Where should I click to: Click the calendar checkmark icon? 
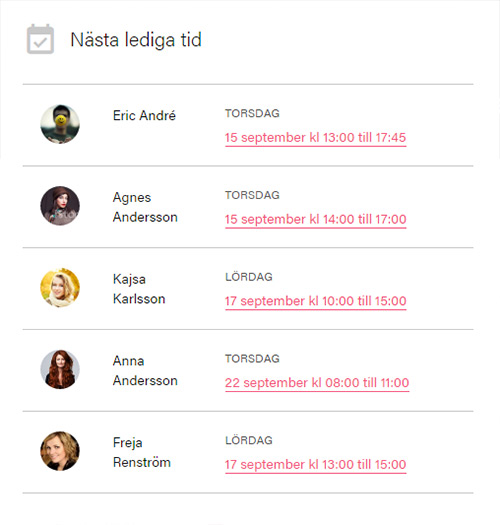click(x=40, y=39)
